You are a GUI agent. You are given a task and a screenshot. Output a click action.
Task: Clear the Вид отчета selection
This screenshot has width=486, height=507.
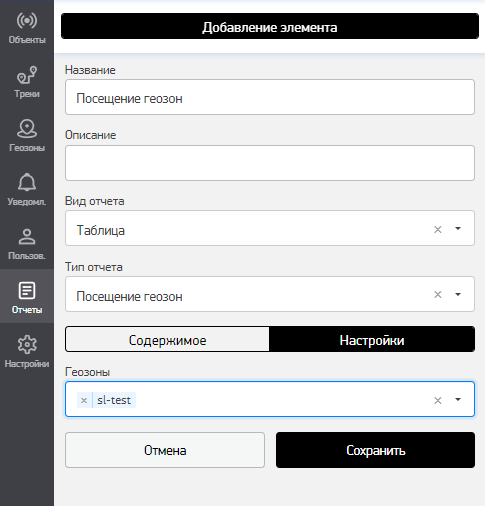click(x=437, y=229)
